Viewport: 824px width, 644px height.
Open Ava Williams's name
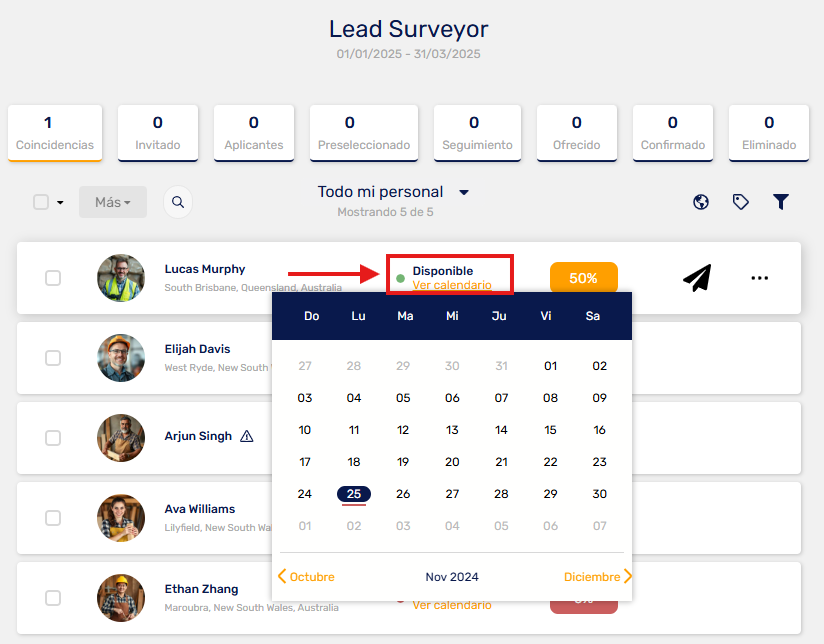[x=200, y=509]
